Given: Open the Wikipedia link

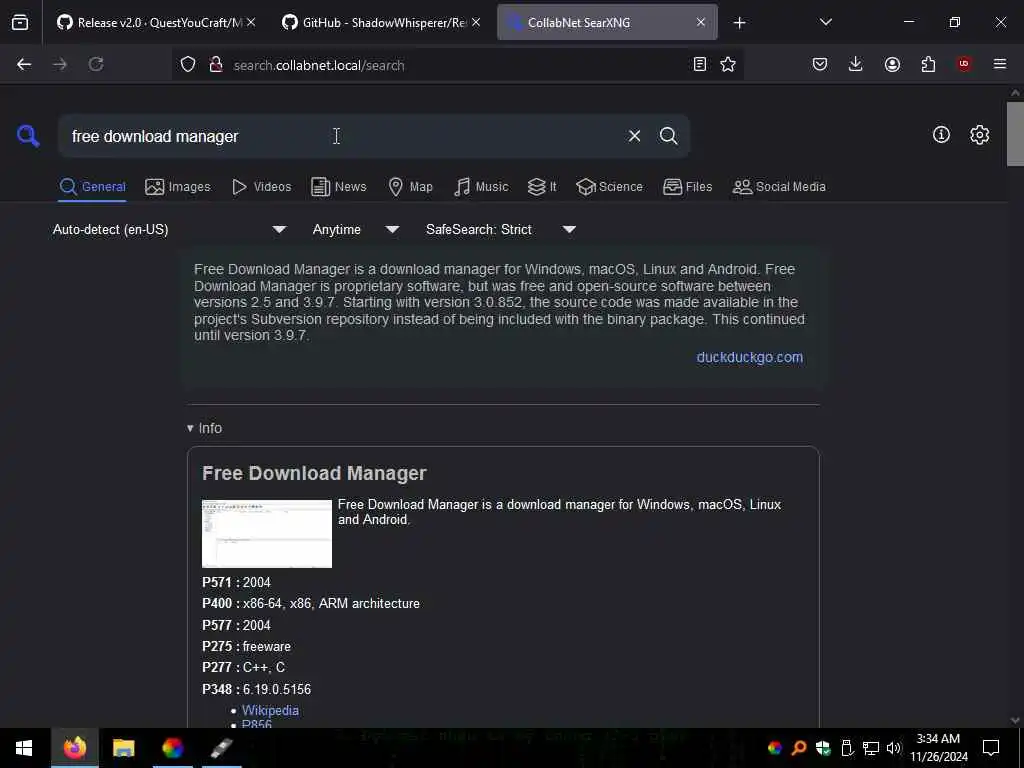Looking at the screenshot, I should pos(270,710).
